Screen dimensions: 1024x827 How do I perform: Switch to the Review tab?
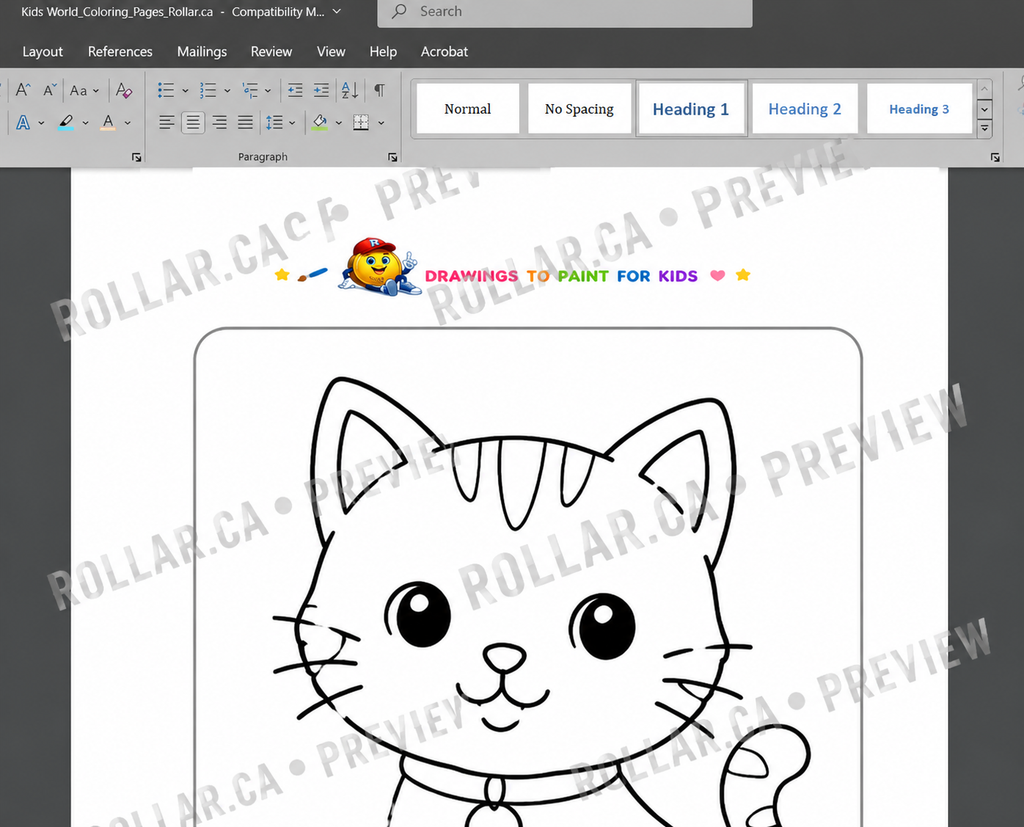[271, 52]
